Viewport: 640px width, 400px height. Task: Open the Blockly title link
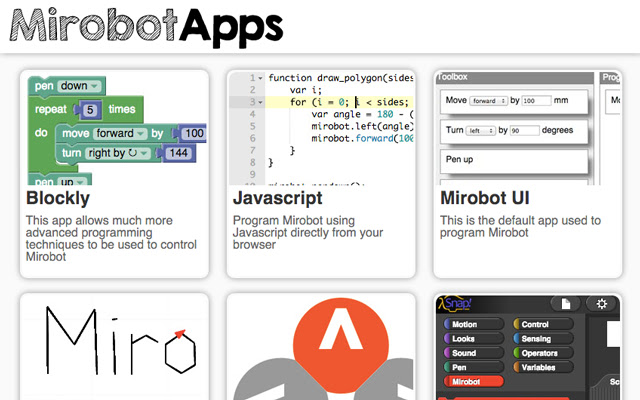pyautogui.click(x=58, y=198)
